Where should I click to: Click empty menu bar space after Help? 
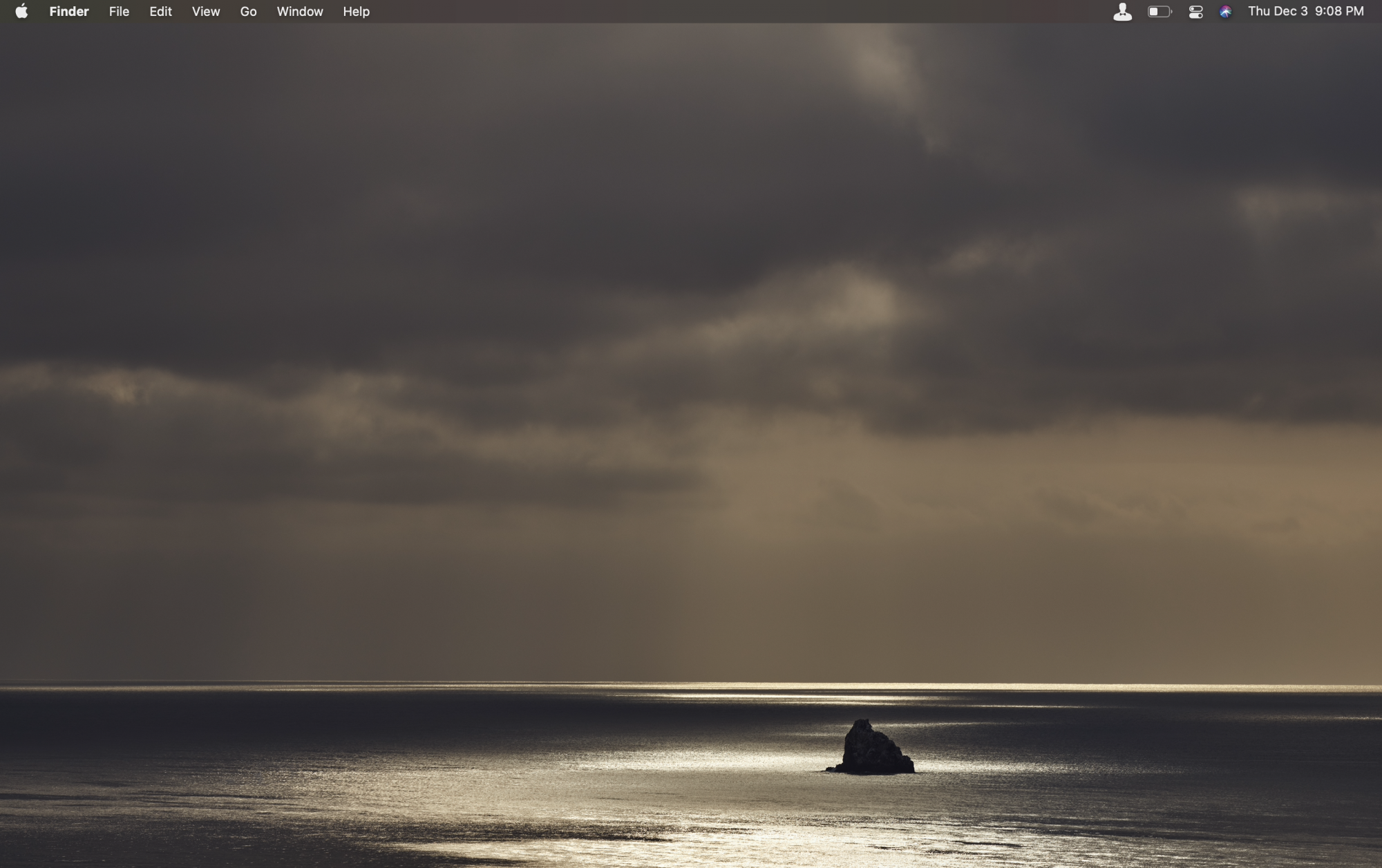(691, 12)
